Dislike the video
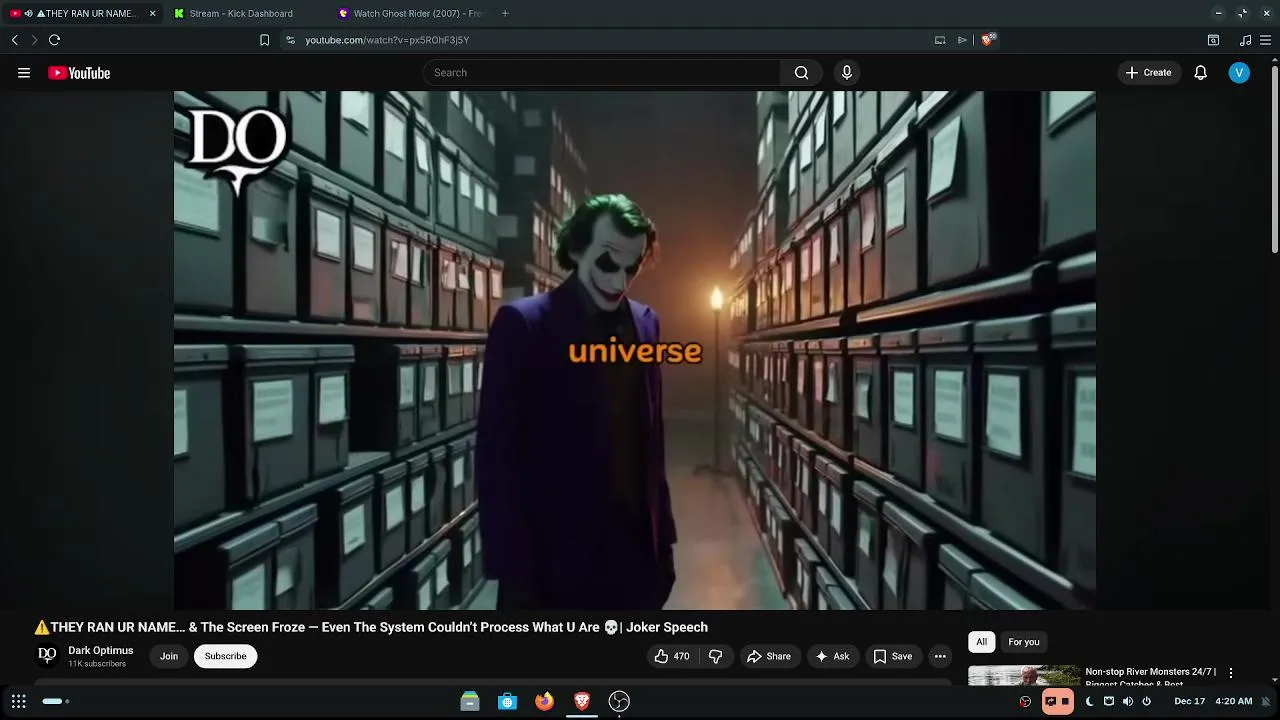This screenshot has height=720, width=1280. [x=715, y=656]
